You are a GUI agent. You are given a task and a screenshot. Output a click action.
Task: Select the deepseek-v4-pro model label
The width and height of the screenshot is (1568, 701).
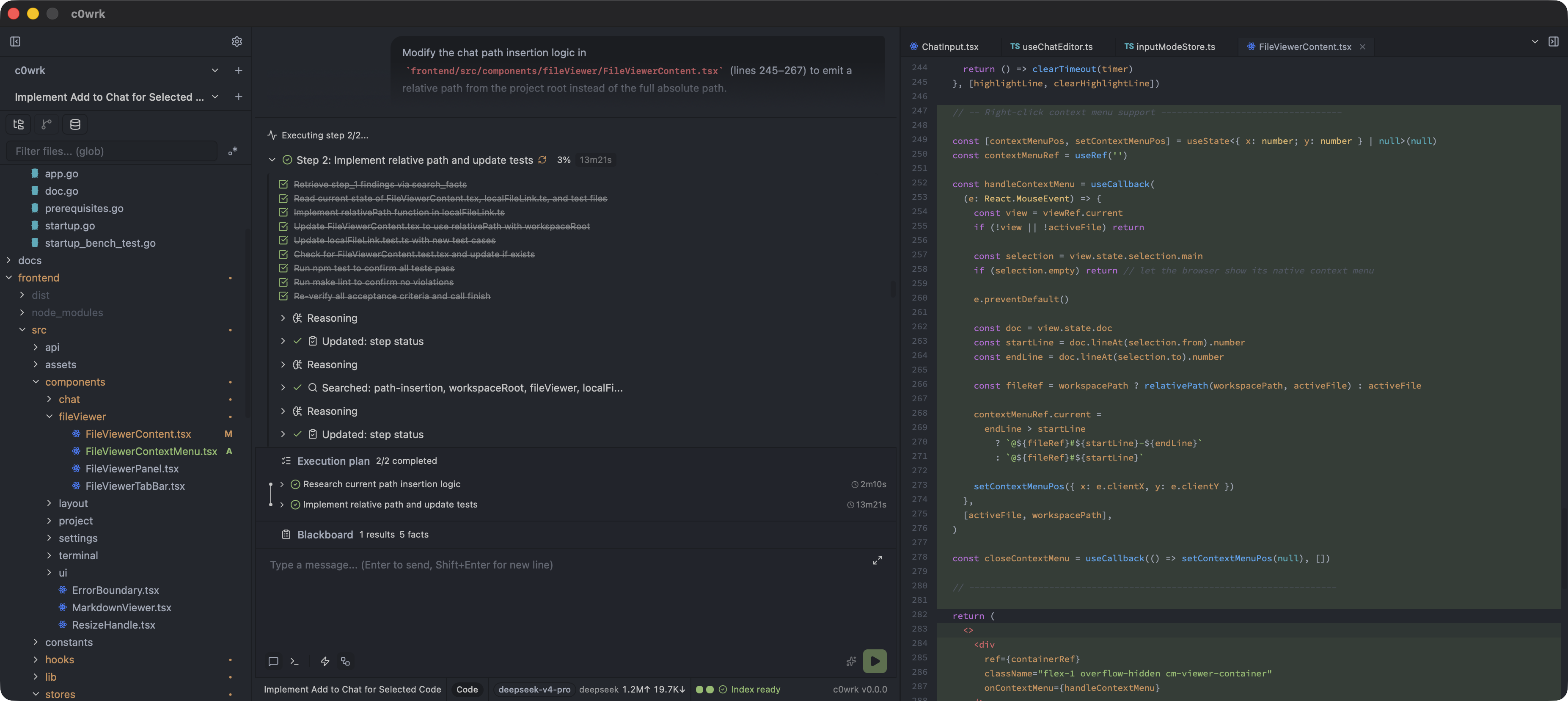[534, 689]
